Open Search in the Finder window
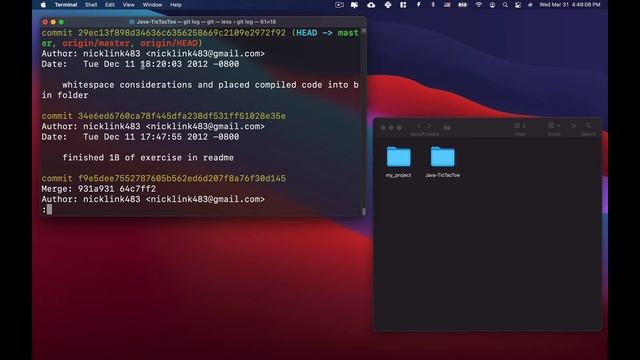640x360 pixels. (x=588, y=126)
